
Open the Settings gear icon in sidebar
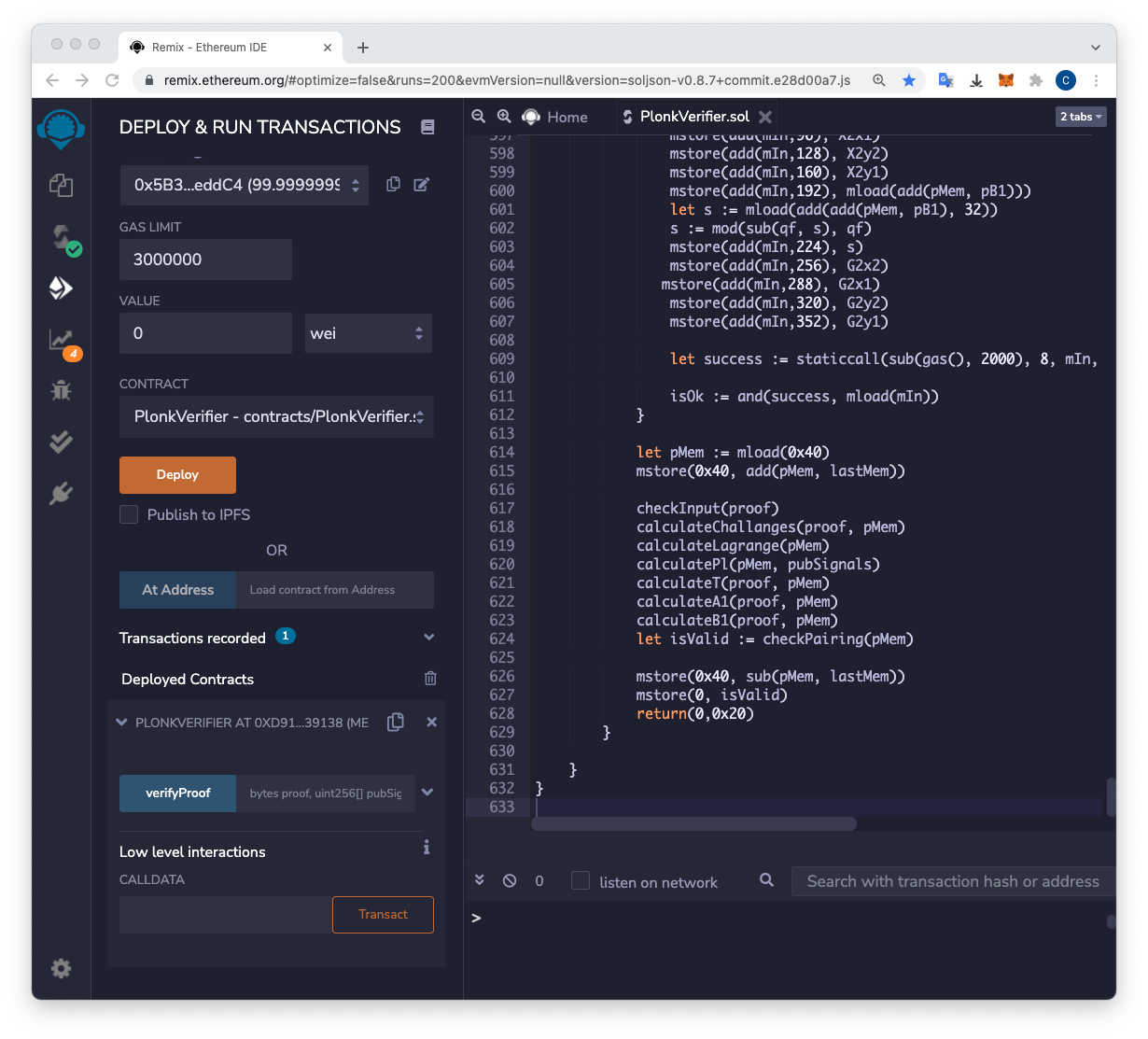pos(62,968)
